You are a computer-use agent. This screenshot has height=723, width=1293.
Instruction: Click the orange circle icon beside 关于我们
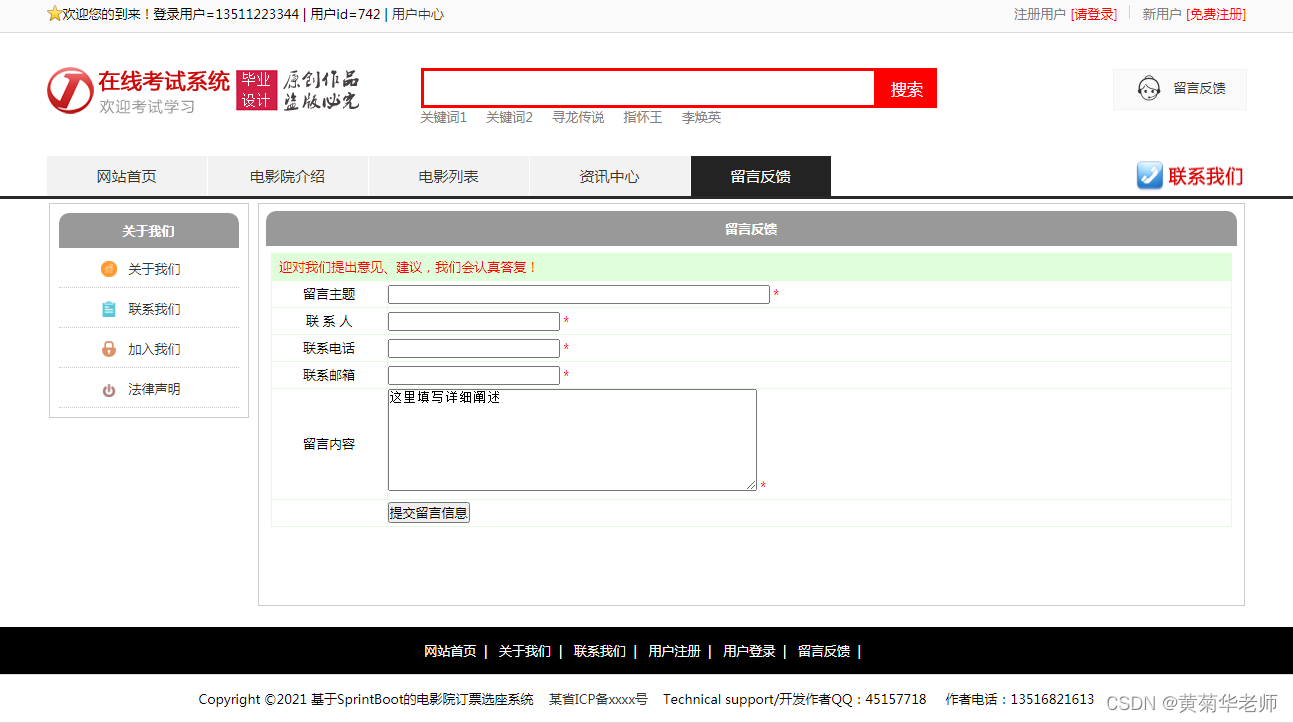pyautogui.click(x=109, y=269)
